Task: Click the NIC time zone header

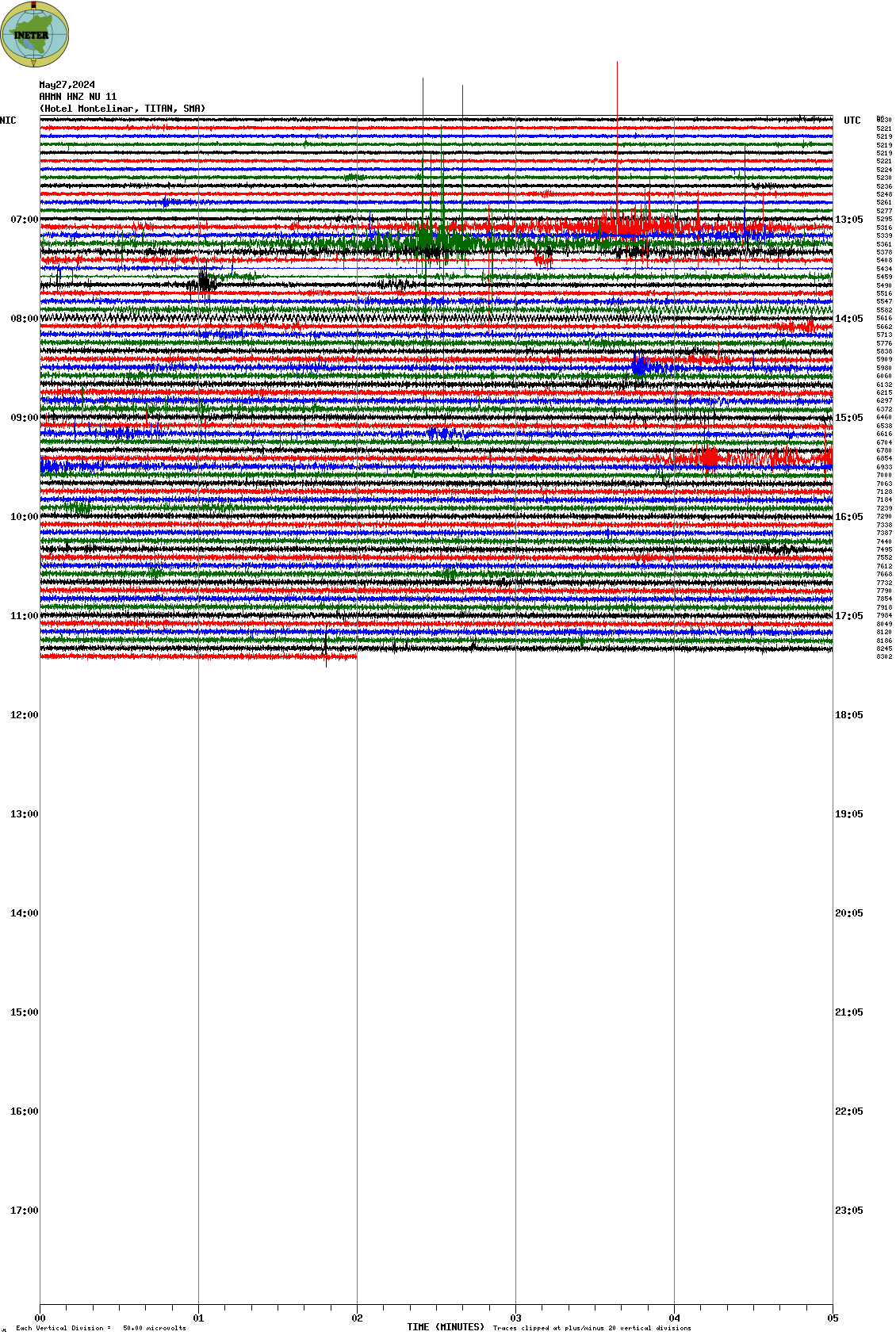Action: (8, 121)
